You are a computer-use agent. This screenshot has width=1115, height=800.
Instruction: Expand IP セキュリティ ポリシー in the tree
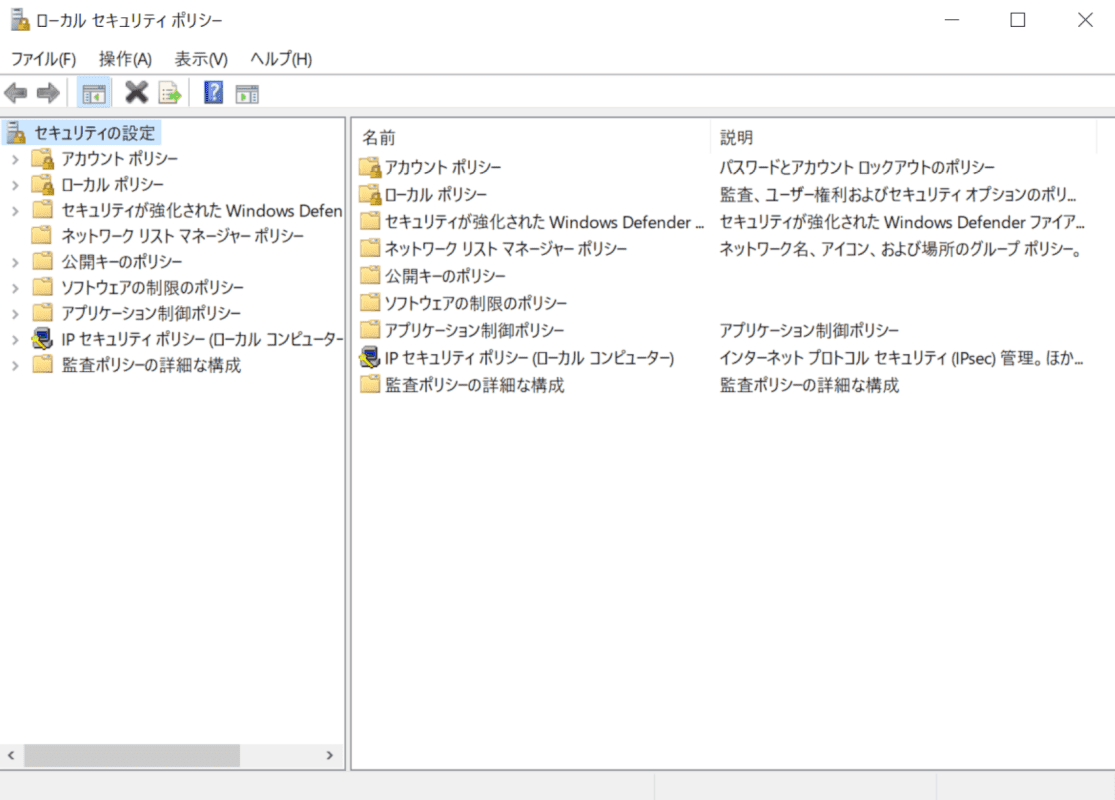(x=15, y=340)
